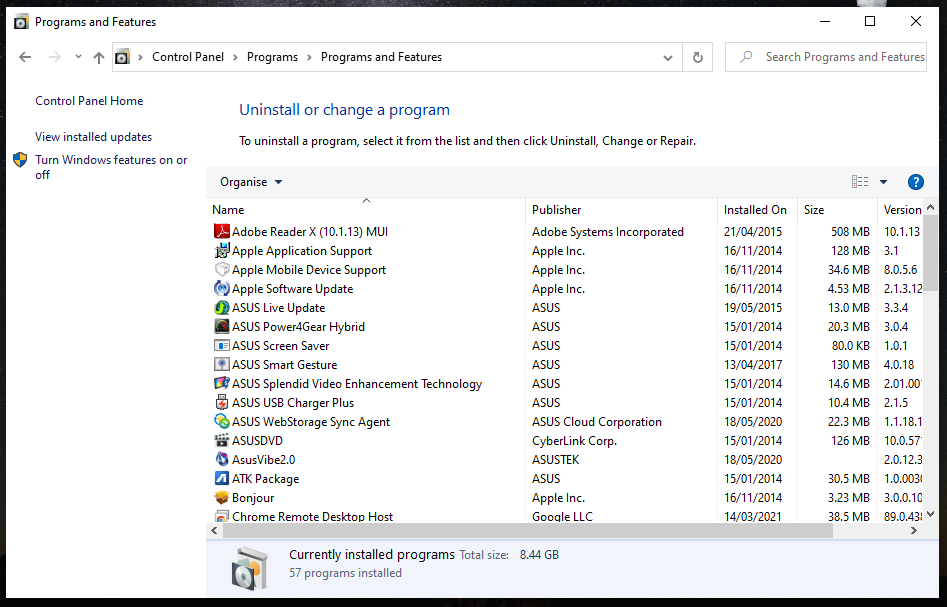Select Adobe Reader X (10.1.13) MUI name
The height and width of the screenshot is (607, 947).
(x=310, y=232)
